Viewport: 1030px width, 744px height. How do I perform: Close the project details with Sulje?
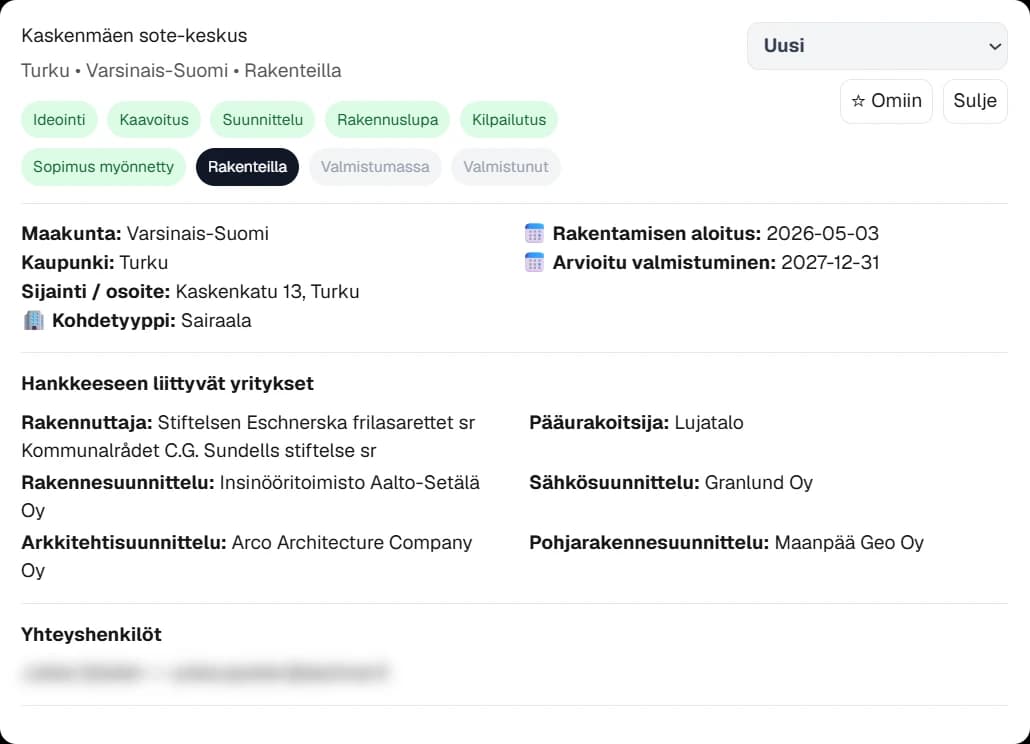pyautogui.click(x=975, y=101)
